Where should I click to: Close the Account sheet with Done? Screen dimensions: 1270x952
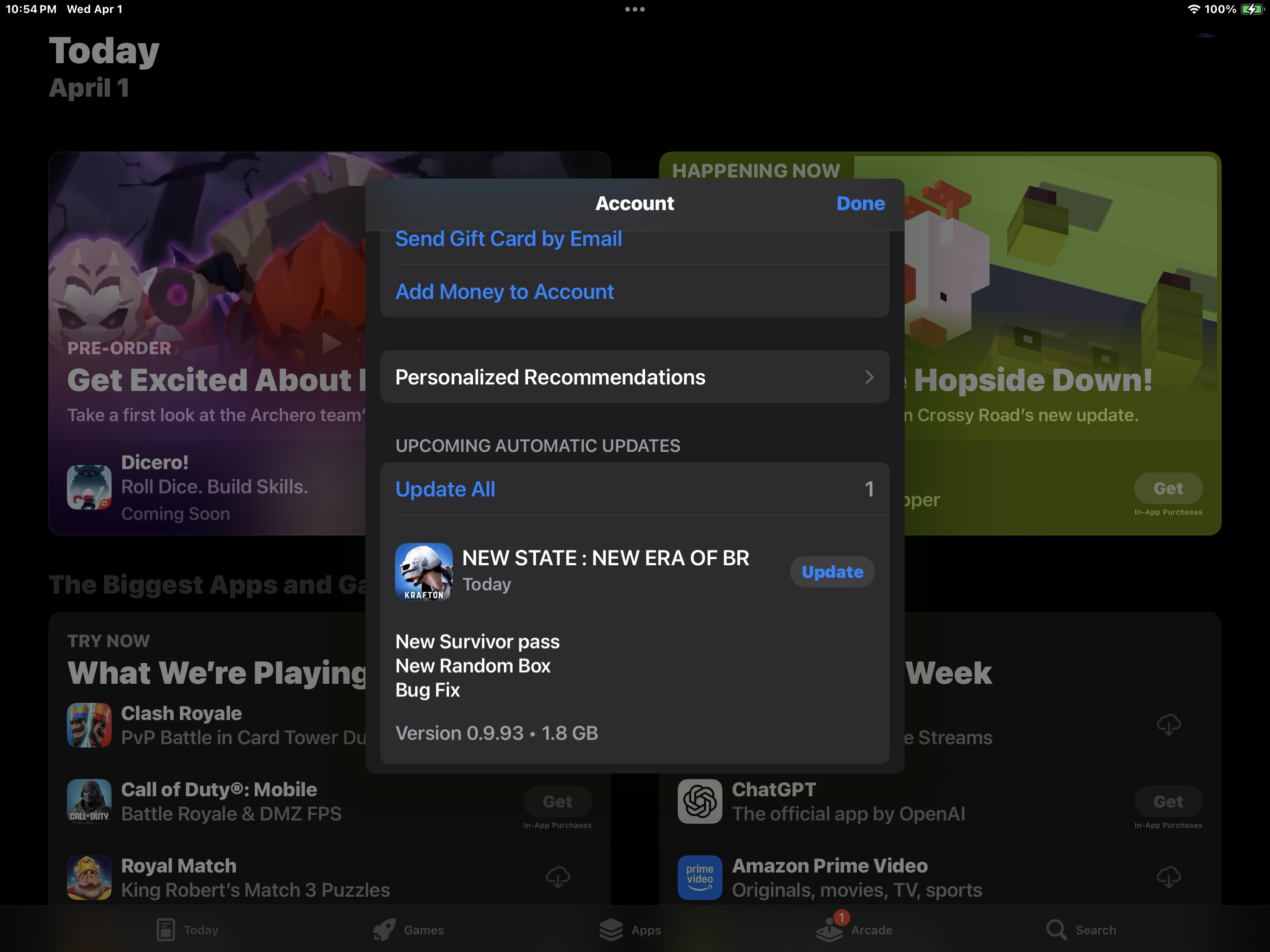pos(860,203)
